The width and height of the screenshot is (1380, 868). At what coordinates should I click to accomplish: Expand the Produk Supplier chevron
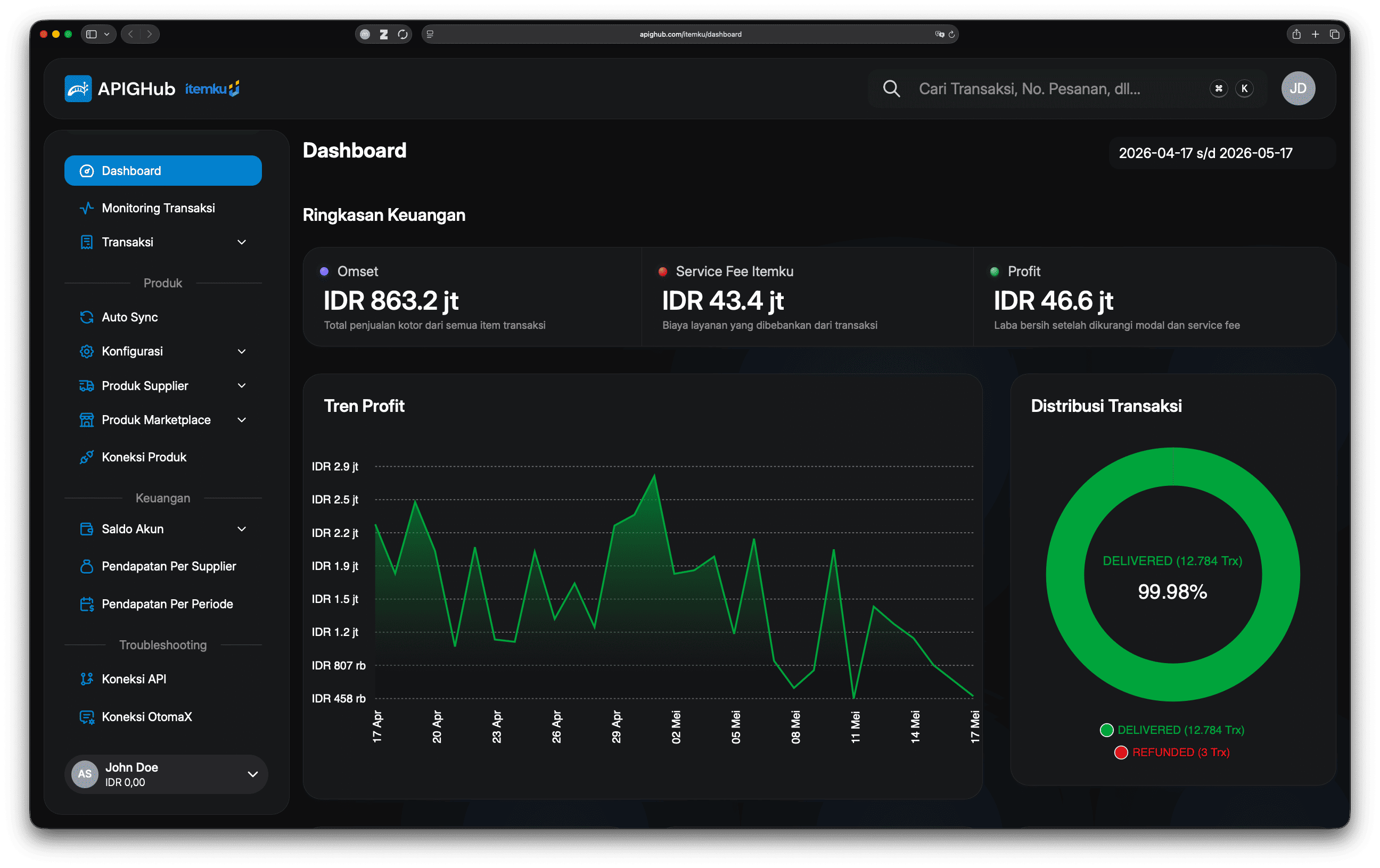point(242,386)
